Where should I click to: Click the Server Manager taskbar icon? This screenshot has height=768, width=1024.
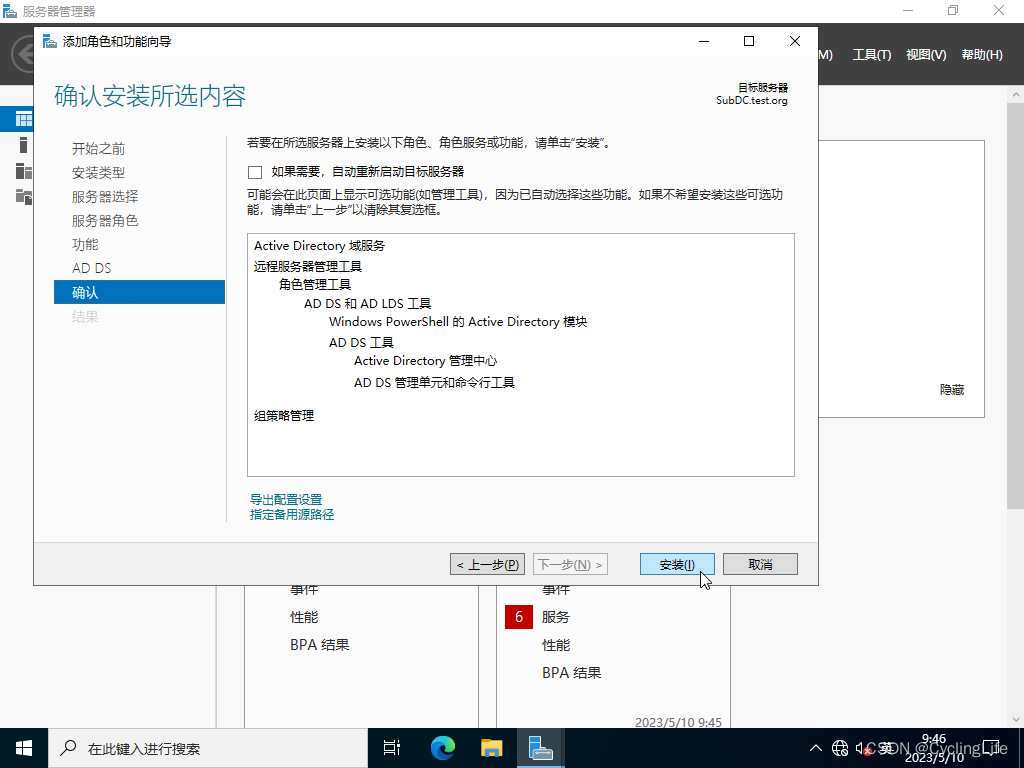click(540, 747)
